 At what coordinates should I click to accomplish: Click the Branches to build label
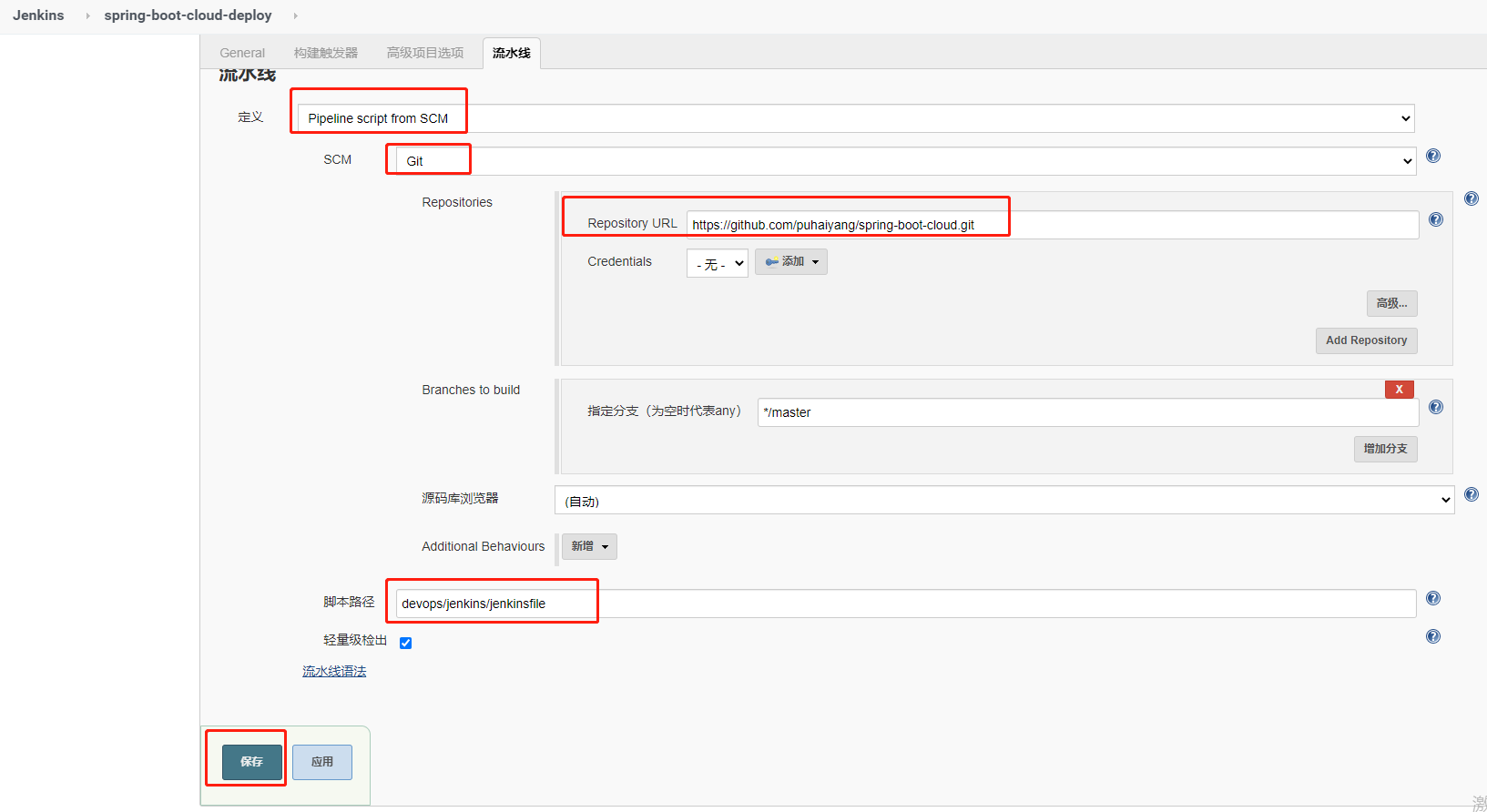471,390
